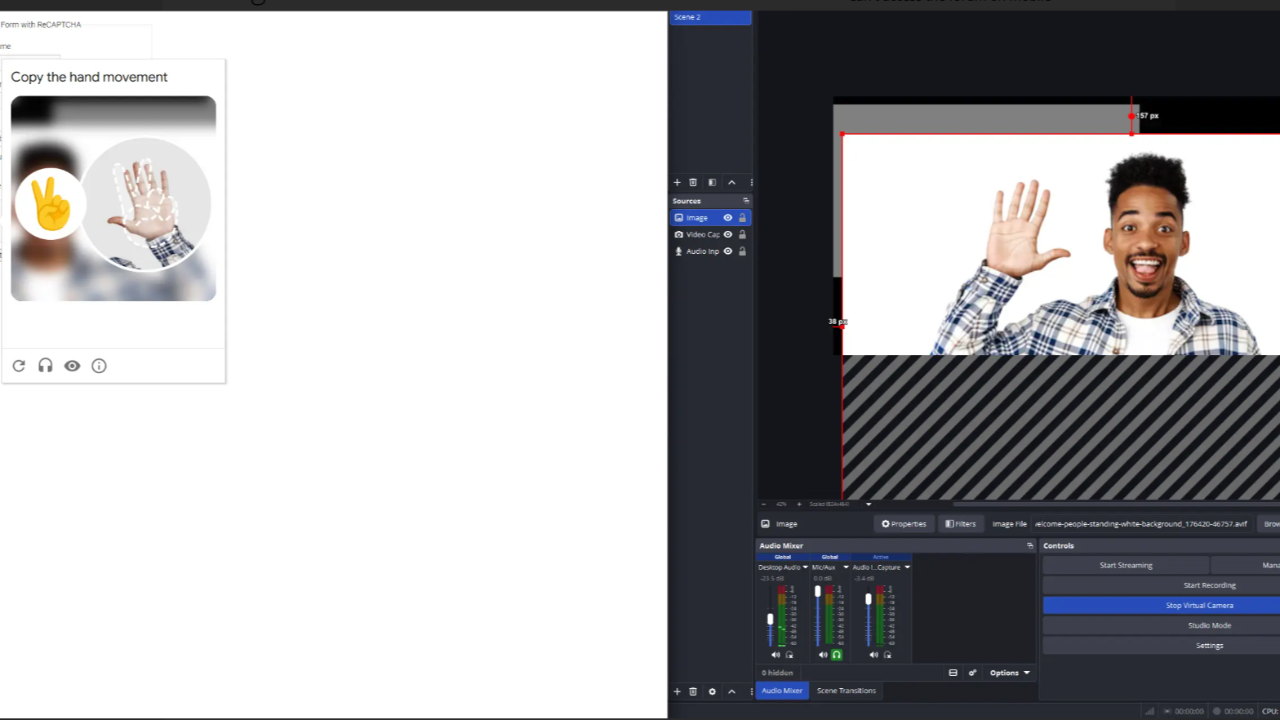The image size is (1280, 720).
Task: Hide the Image source
Action: (728, 218)
